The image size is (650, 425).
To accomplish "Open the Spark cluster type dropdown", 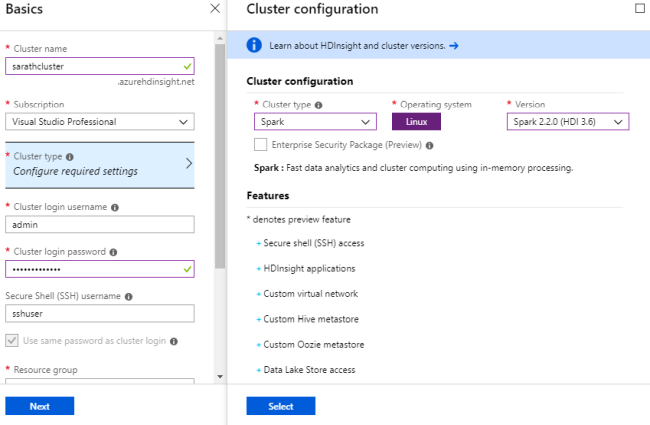I will pos(315,122).
